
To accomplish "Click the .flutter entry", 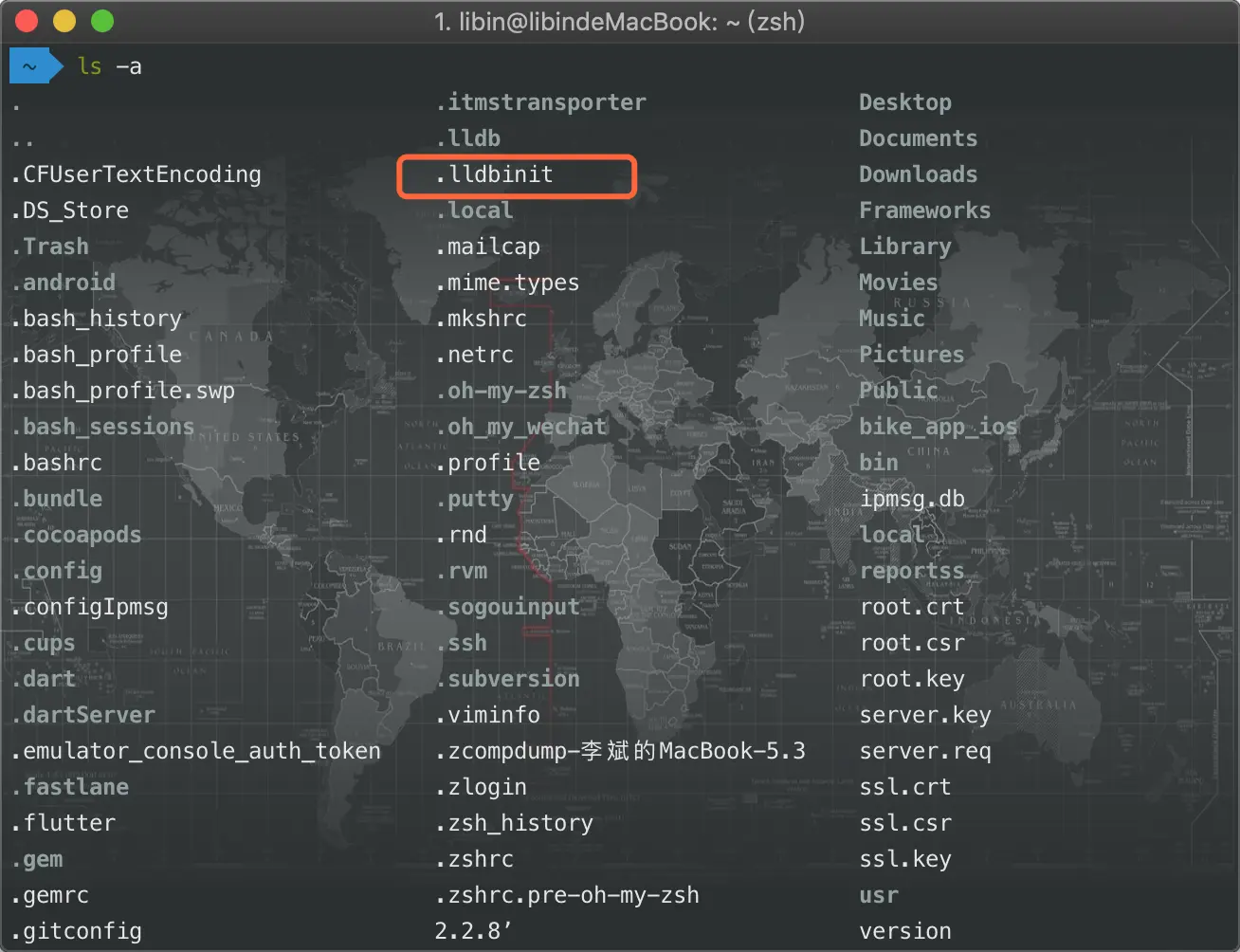I will click(64, 823).
